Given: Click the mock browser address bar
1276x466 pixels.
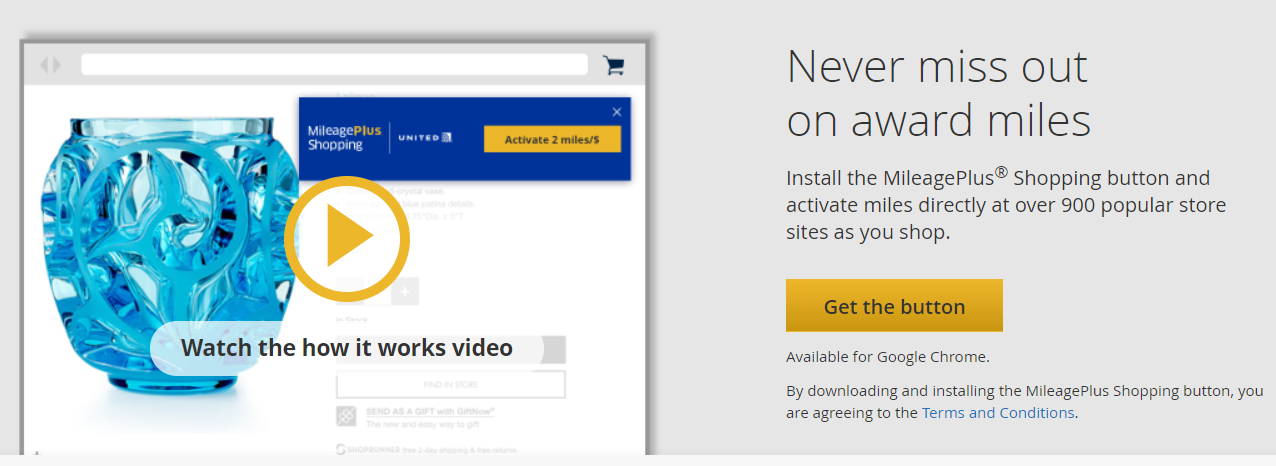Looking at the screenshot, I should pos(334,65).
